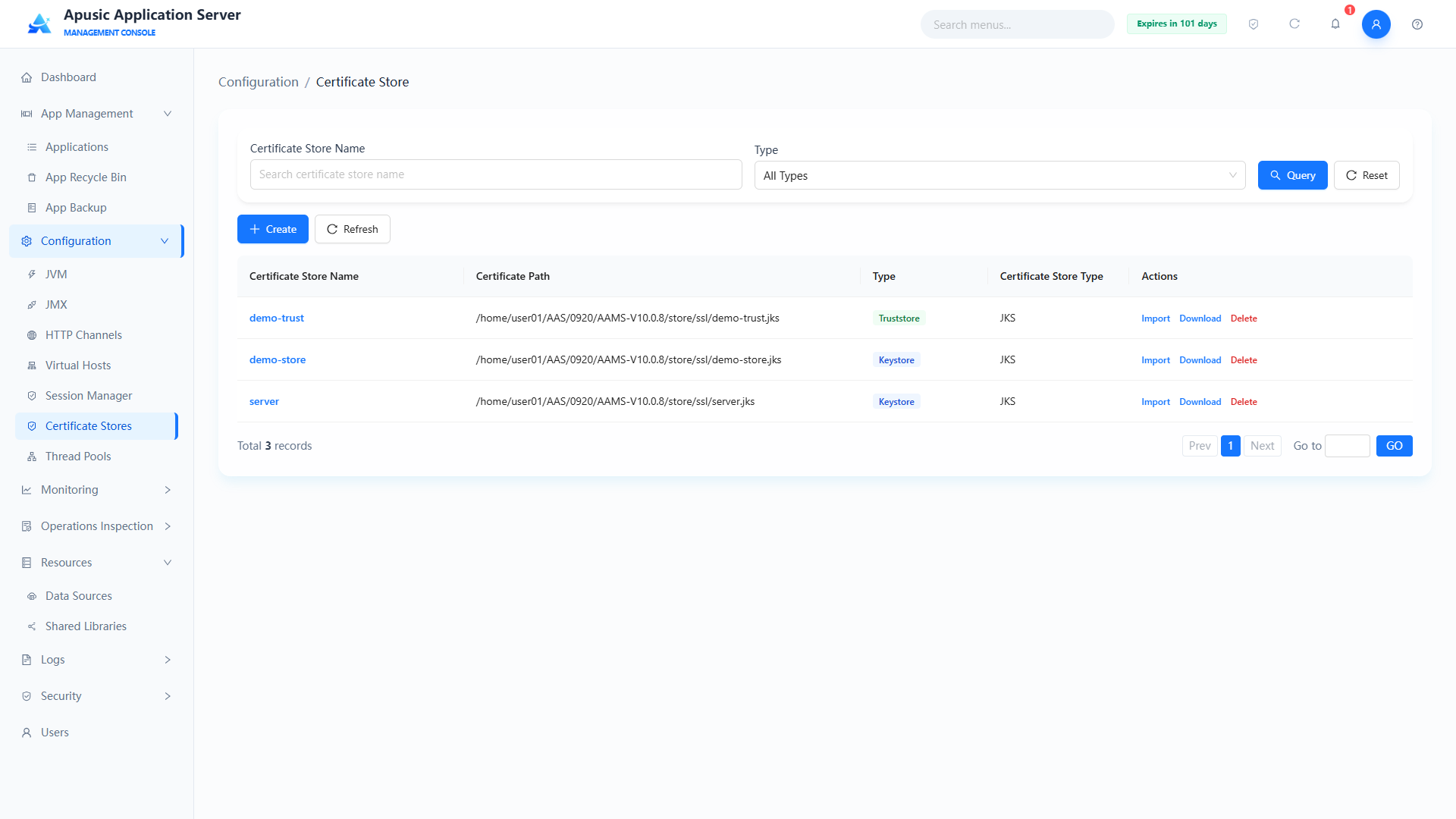This screenshot has height=819, width=1456.
Task: Download the demo-store keystore
Action: click(x=1200, y=360)
